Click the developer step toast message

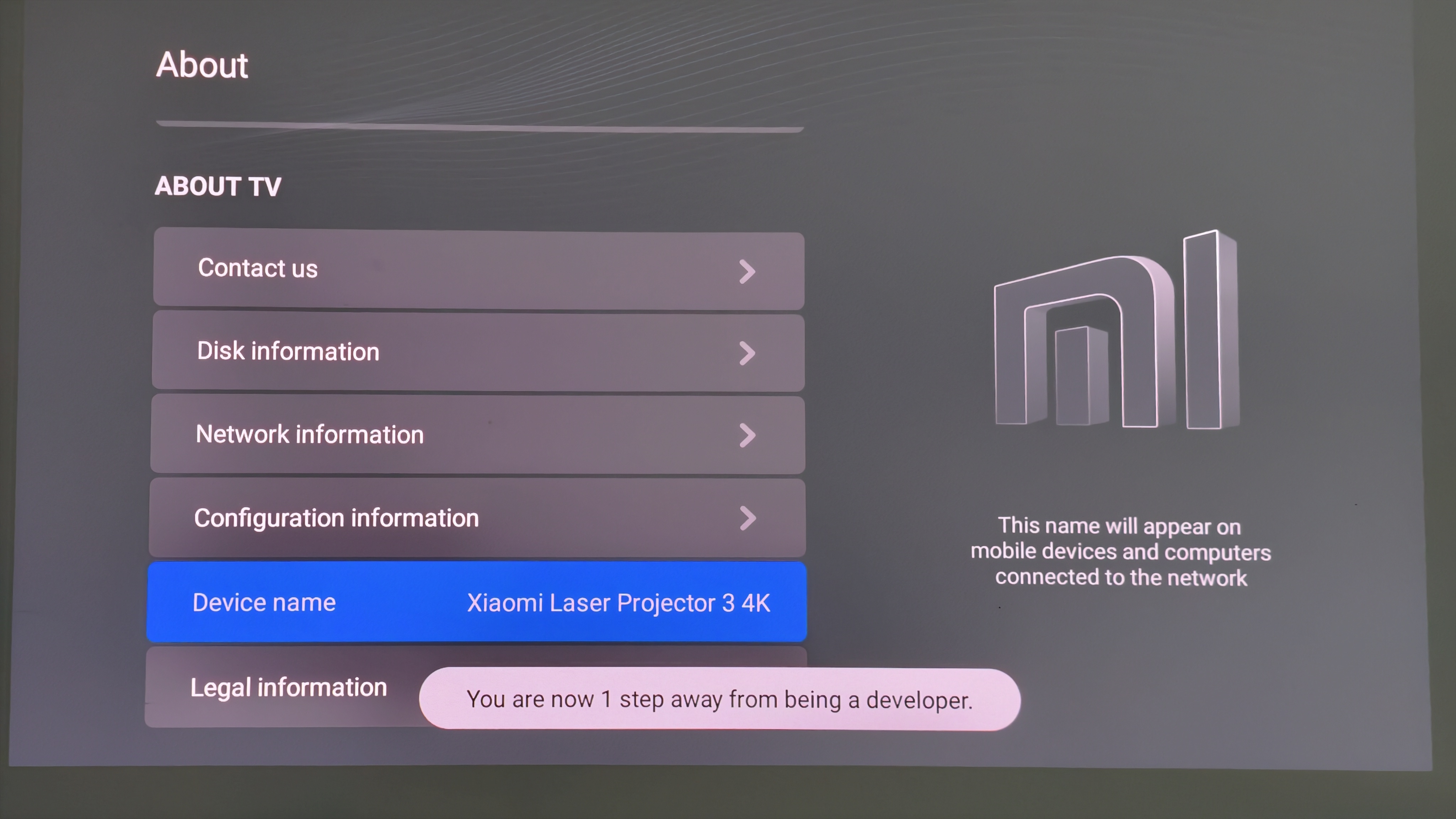coord(719,700)
